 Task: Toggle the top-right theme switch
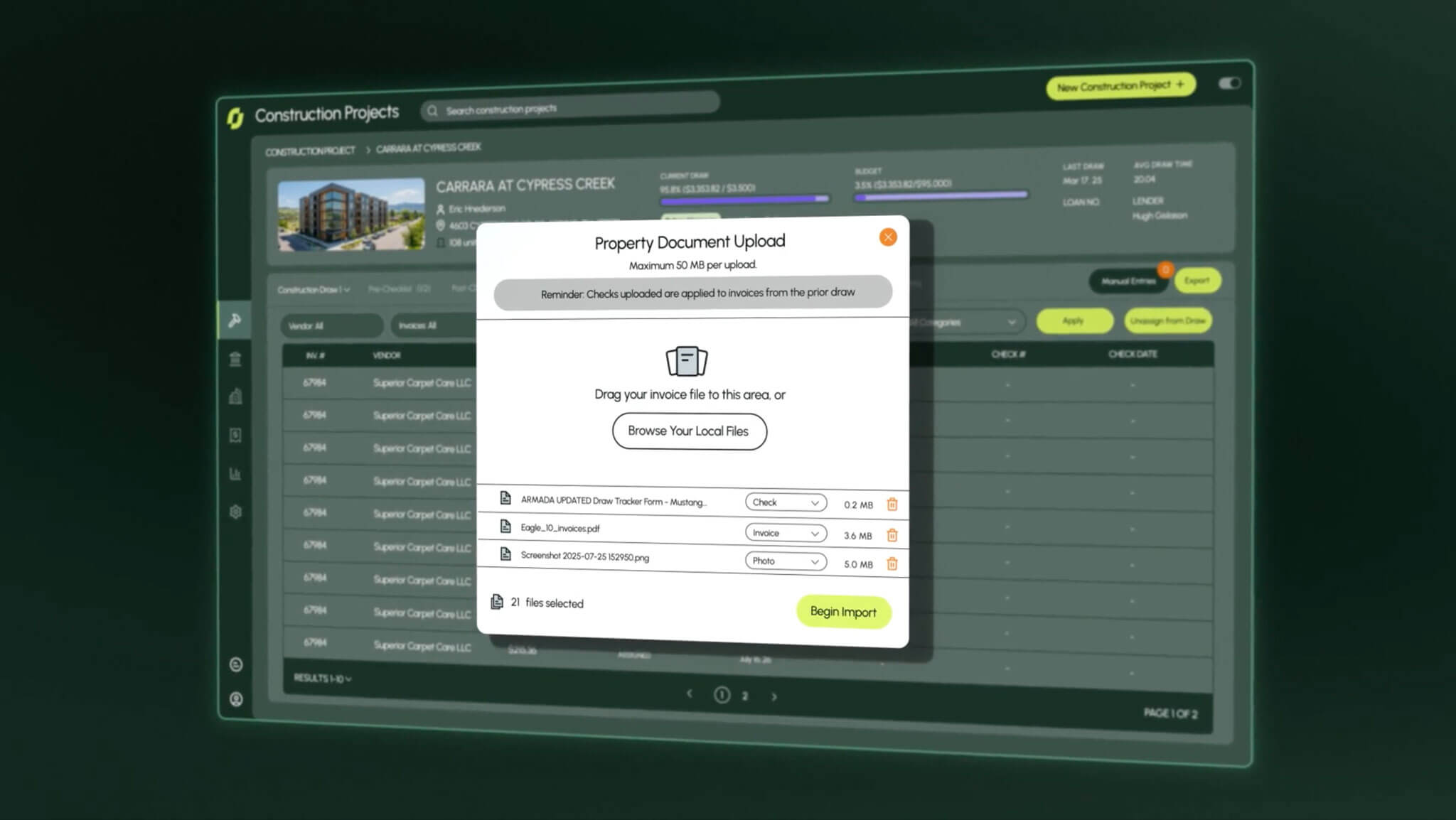click(1229, 83)
